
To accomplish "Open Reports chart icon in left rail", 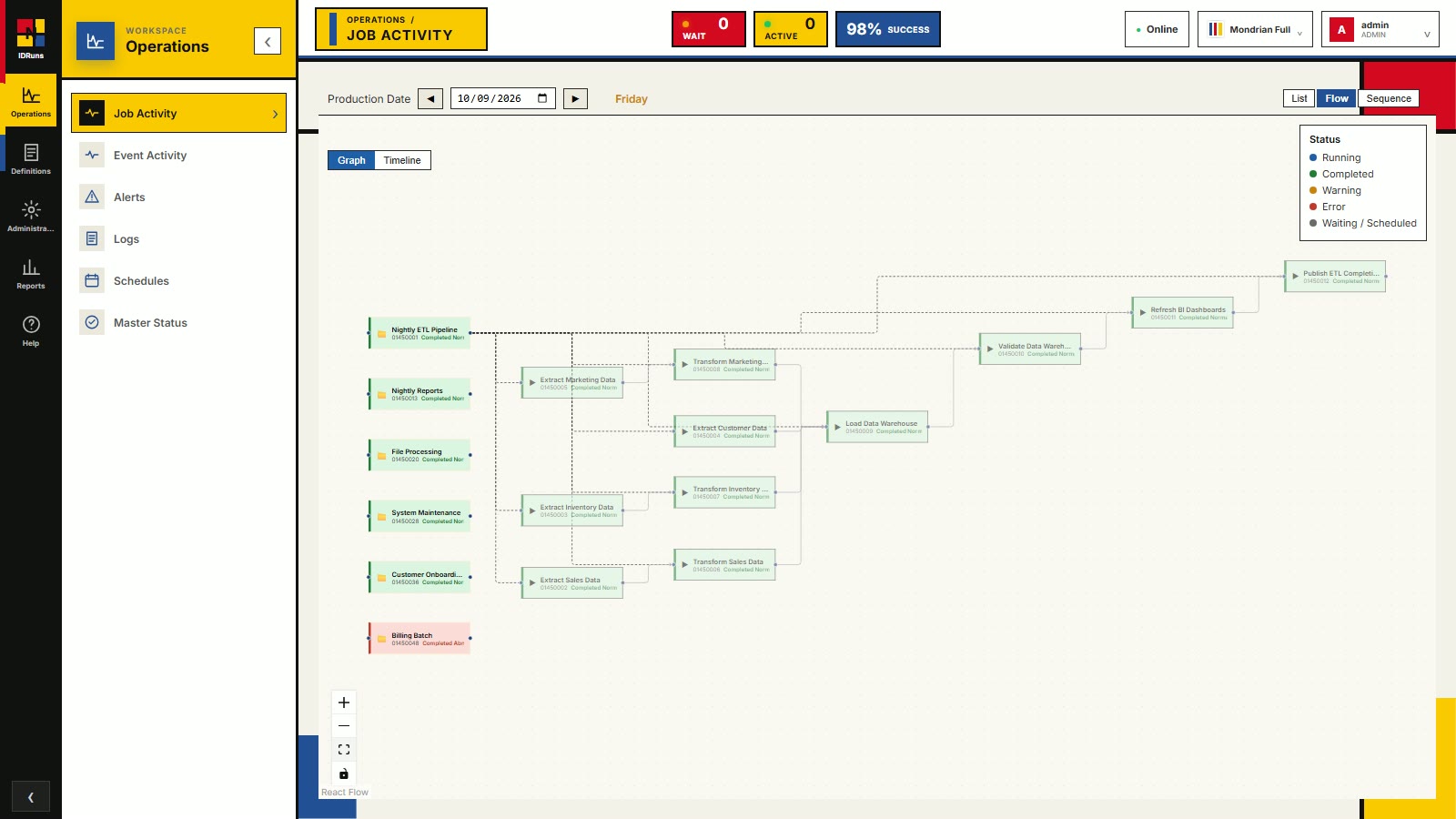I will [x=30, y=275].
